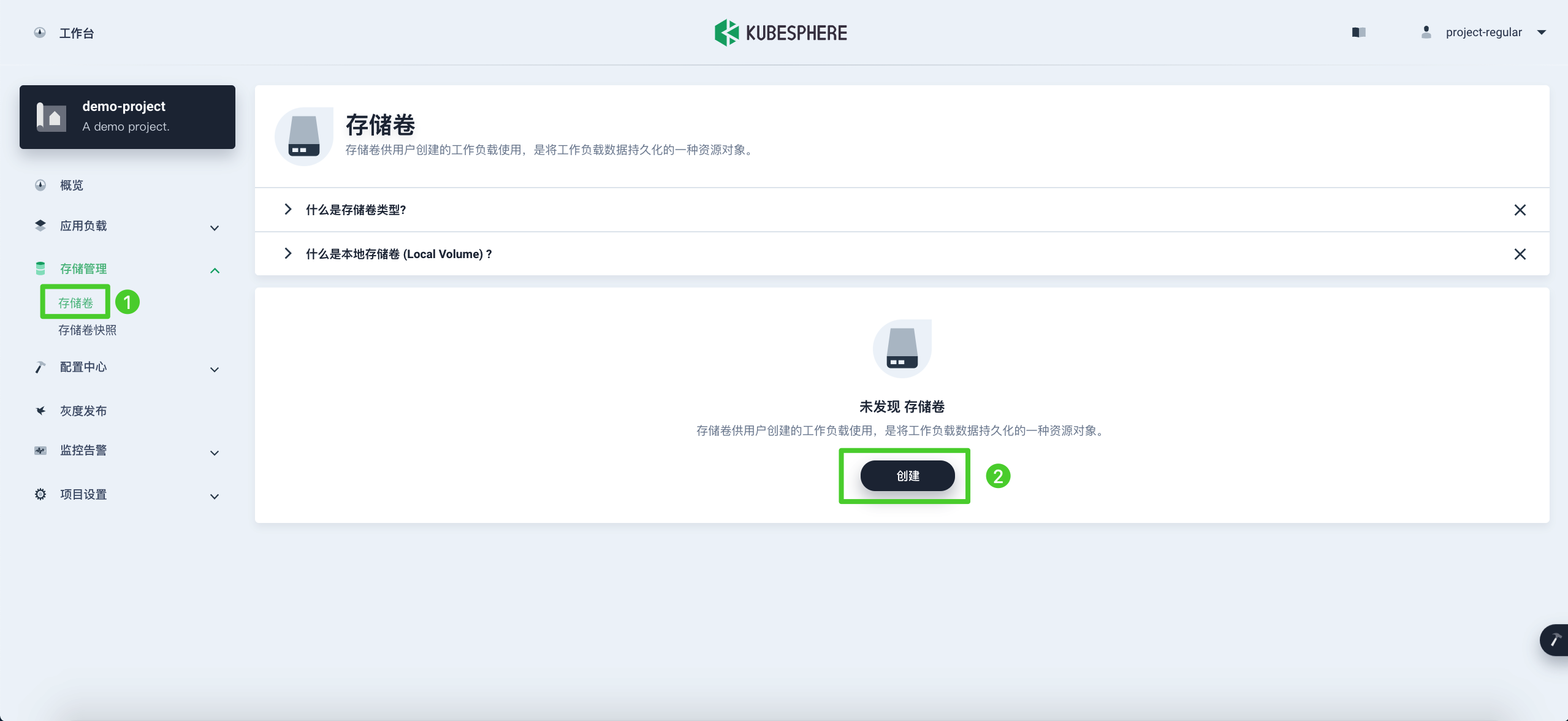Viewport: 1568px width, 721px height.
Task: Expand the 应用负载 menu chevron
Action: (215, 227)
